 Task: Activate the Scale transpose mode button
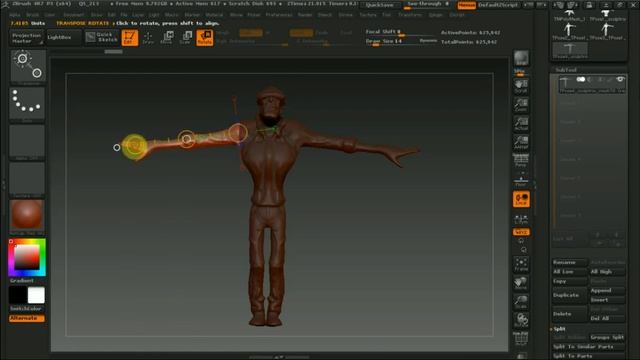186,38
